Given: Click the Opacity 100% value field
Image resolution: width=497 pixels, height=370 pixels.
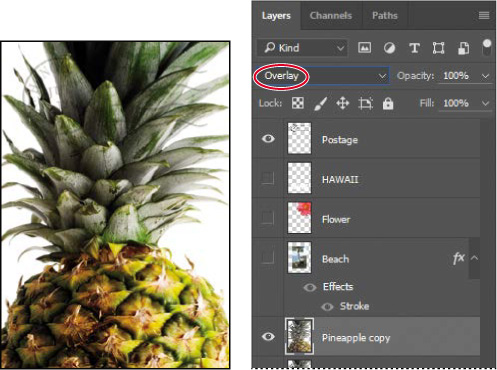Looking at the screenshot, I should (456, 76).
